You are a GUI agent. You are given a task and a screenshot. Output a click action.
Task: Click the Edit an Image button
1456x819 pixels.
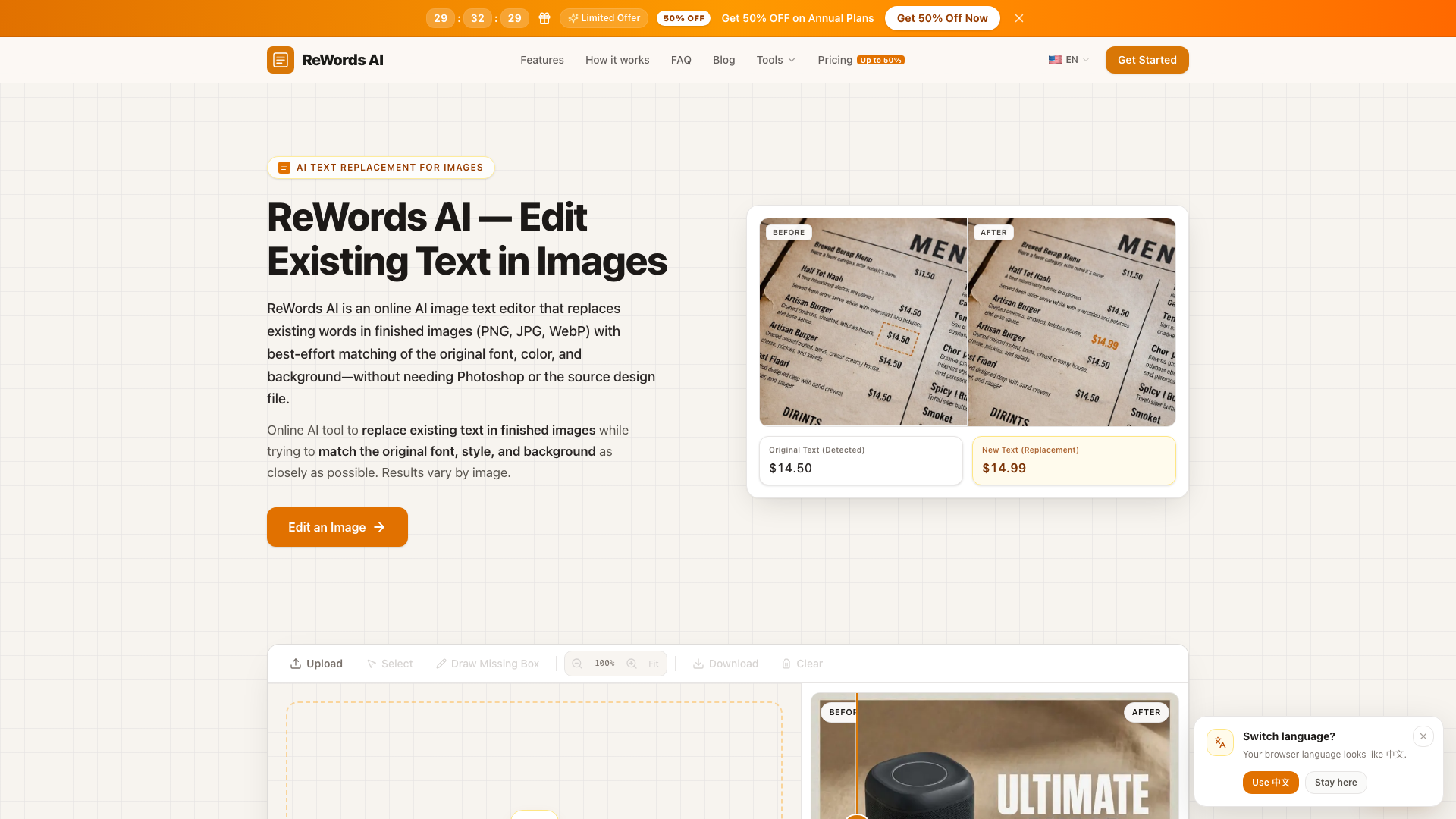[x=337, y=527]
